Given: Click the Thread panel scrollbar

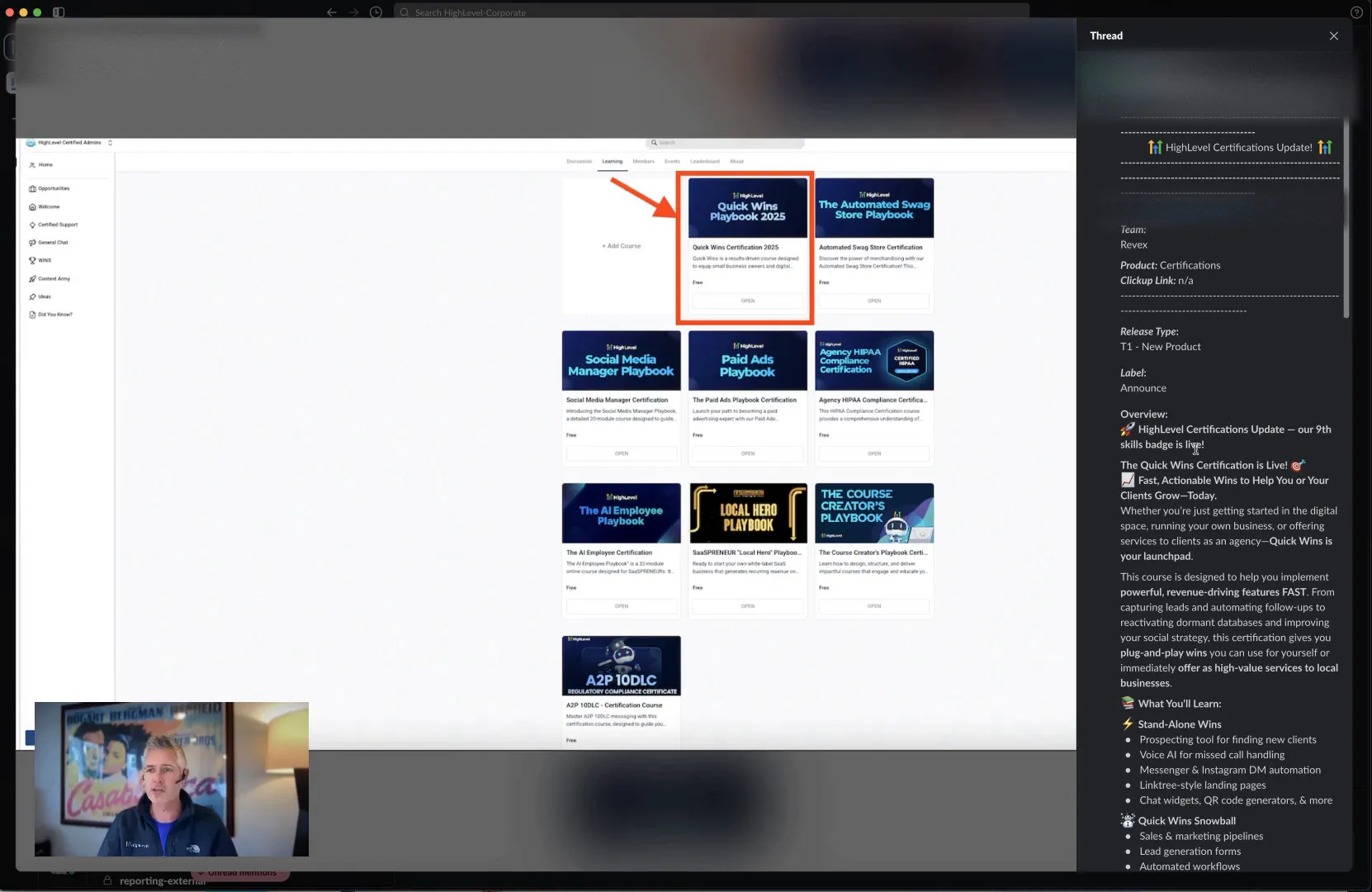Looking at the screenshot, I should (x=1346, y=217).
